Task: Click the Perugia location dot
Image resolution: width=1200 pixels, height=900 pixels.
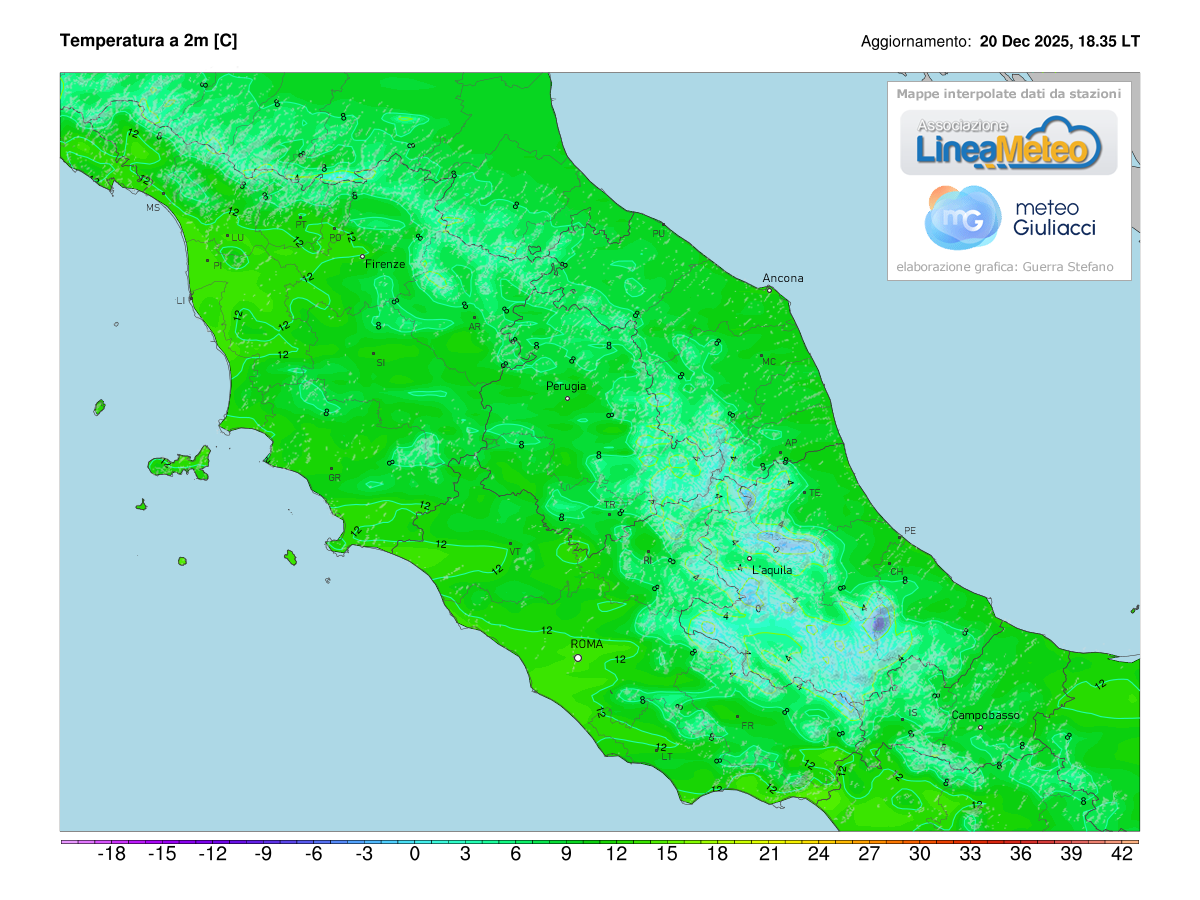Action: pyautogui.click(x=567, y=396)
